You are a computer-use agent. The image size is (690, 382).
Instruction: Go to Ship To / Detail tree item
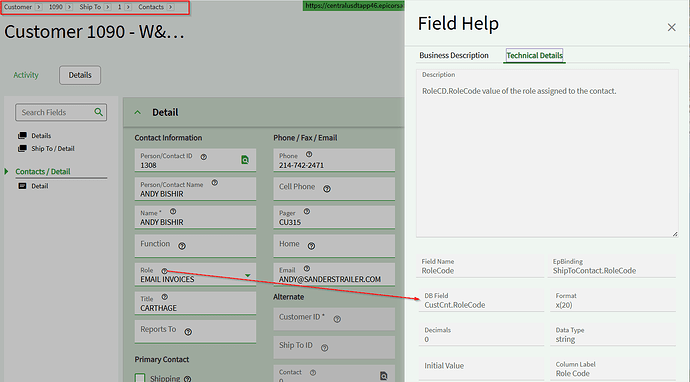(x=53, y=148)
